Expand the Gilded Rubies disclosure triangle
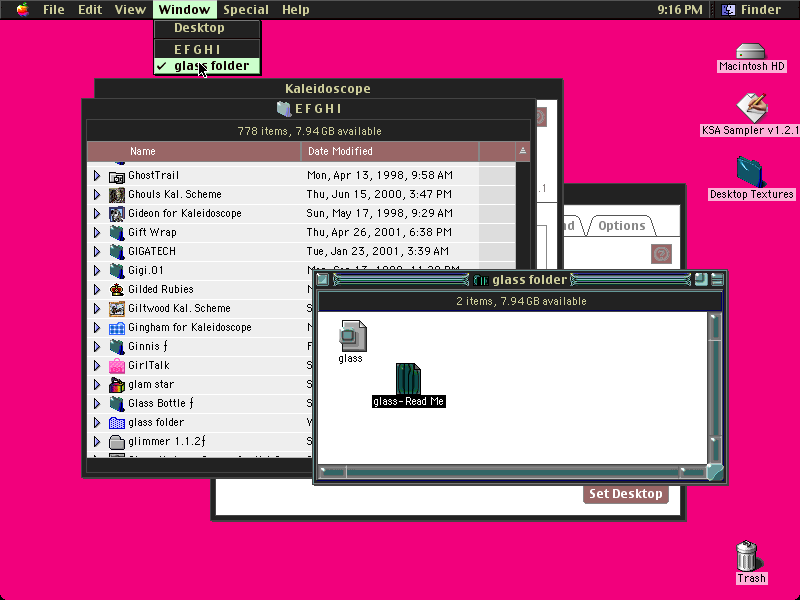This screenshot has width=800, height=600. 96,290
